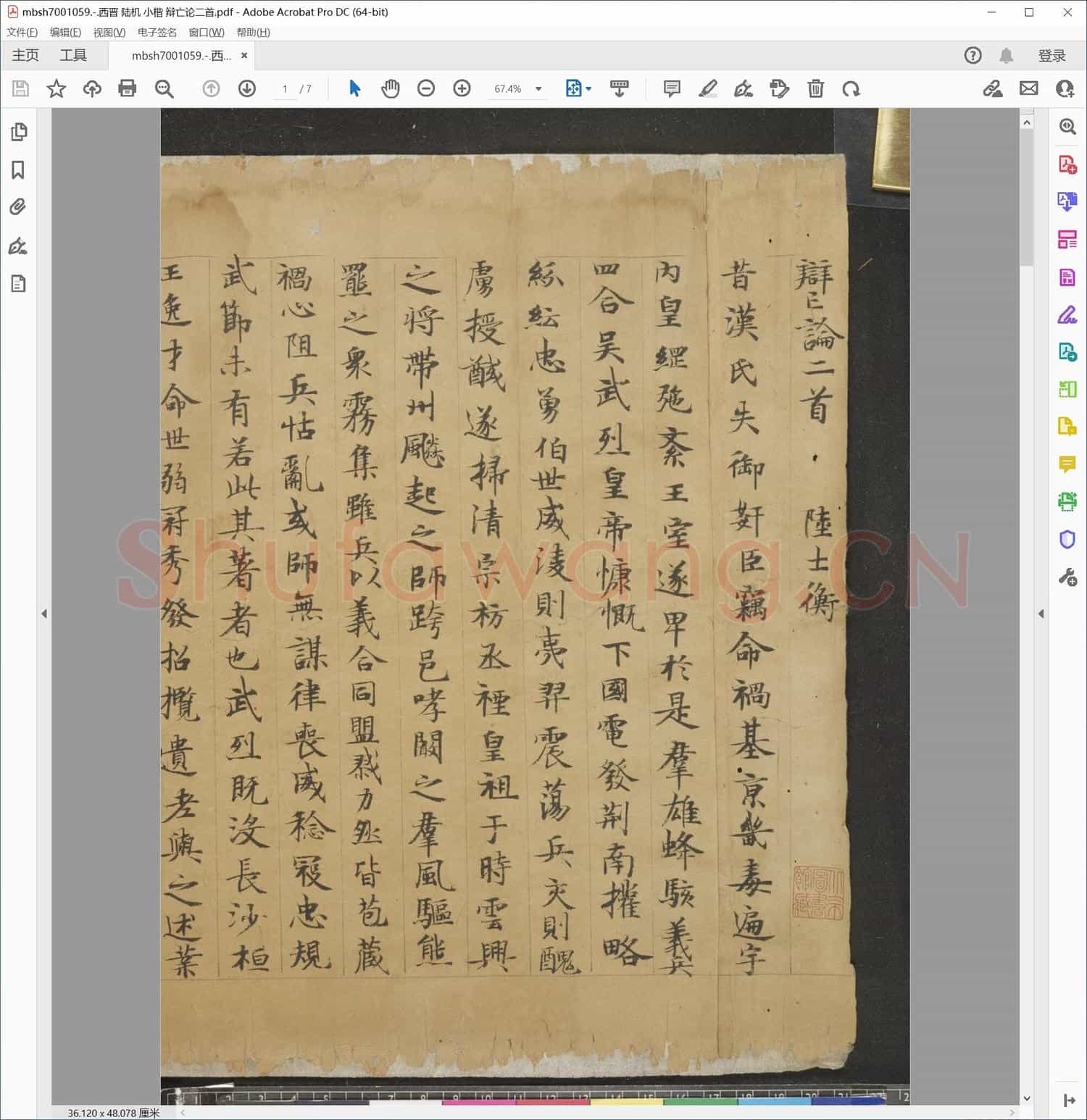Click the Zoom in plus icon

click(462, 88)
